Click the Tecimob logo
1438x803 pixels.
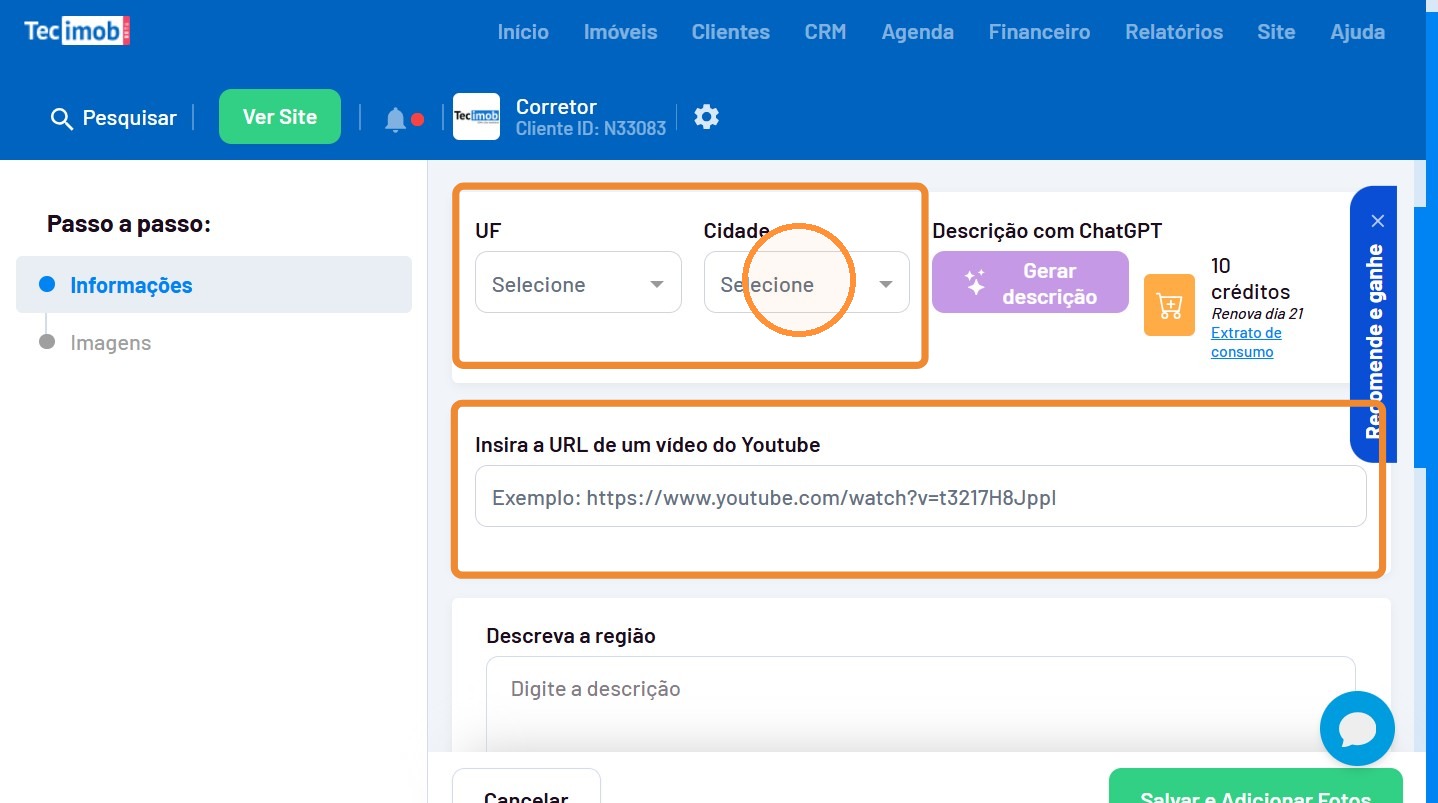click(77, 32)
